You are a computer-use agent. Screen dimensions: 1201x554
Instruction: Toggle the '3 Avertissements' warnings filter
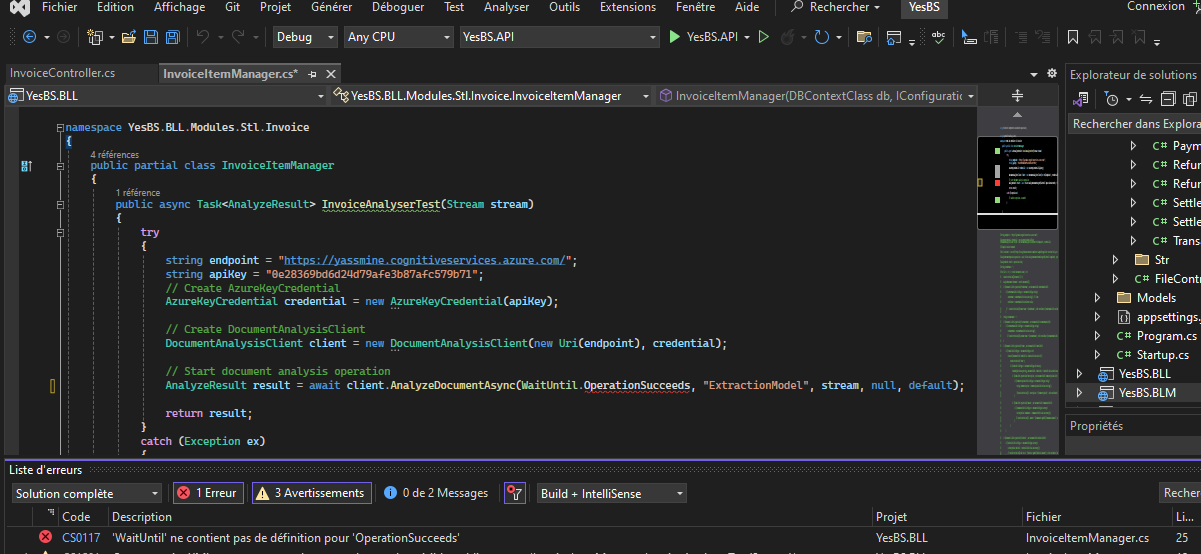(311, 493)
